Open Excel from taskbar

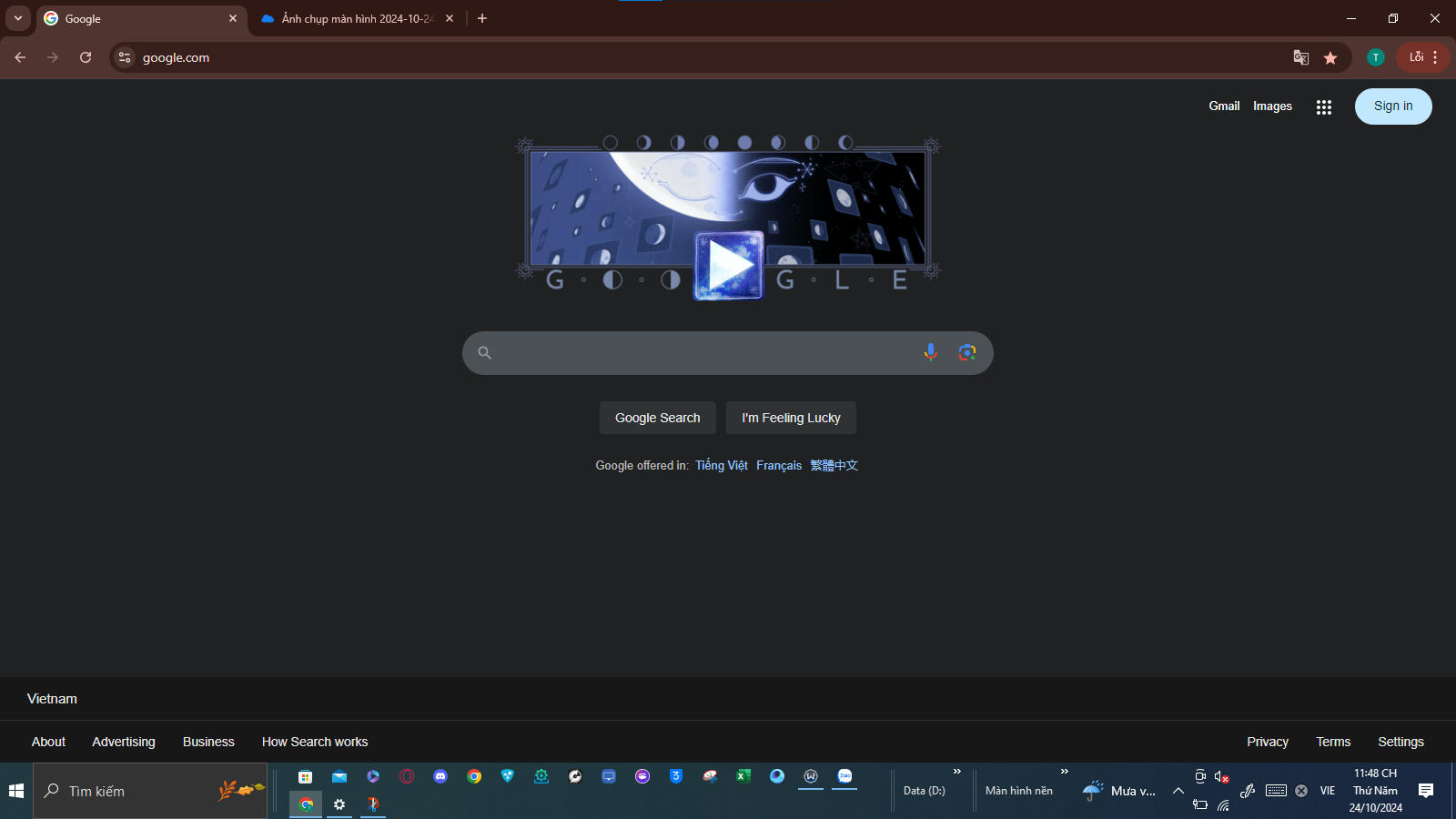point(743,776)
